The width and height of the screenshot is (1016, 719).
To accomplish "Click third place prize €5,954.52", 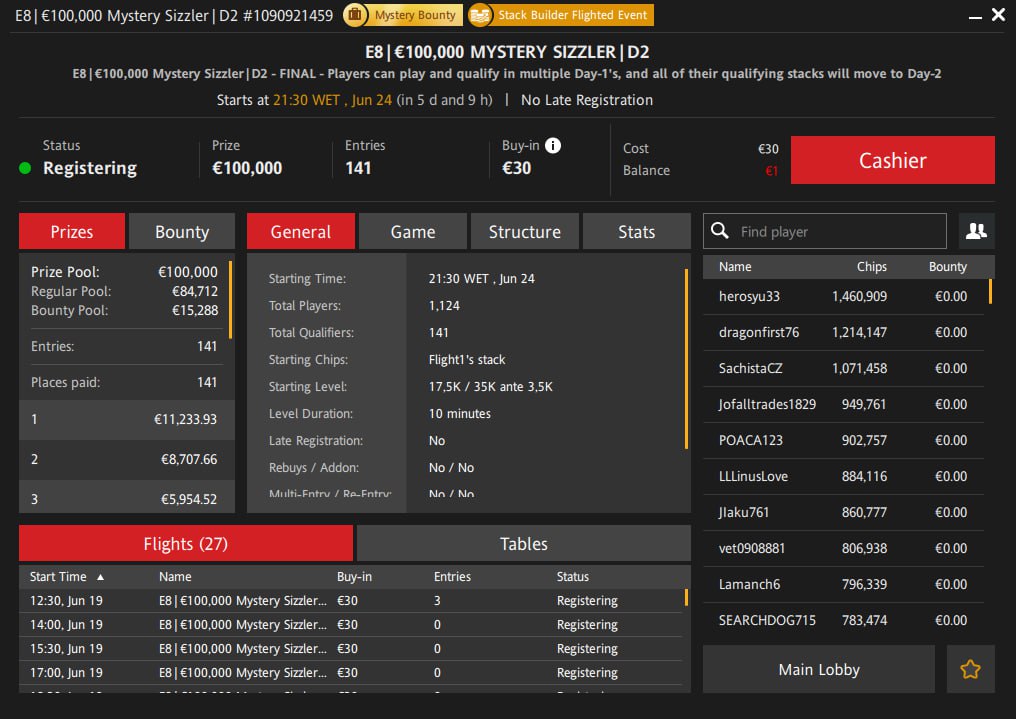I will coord(189,499).
